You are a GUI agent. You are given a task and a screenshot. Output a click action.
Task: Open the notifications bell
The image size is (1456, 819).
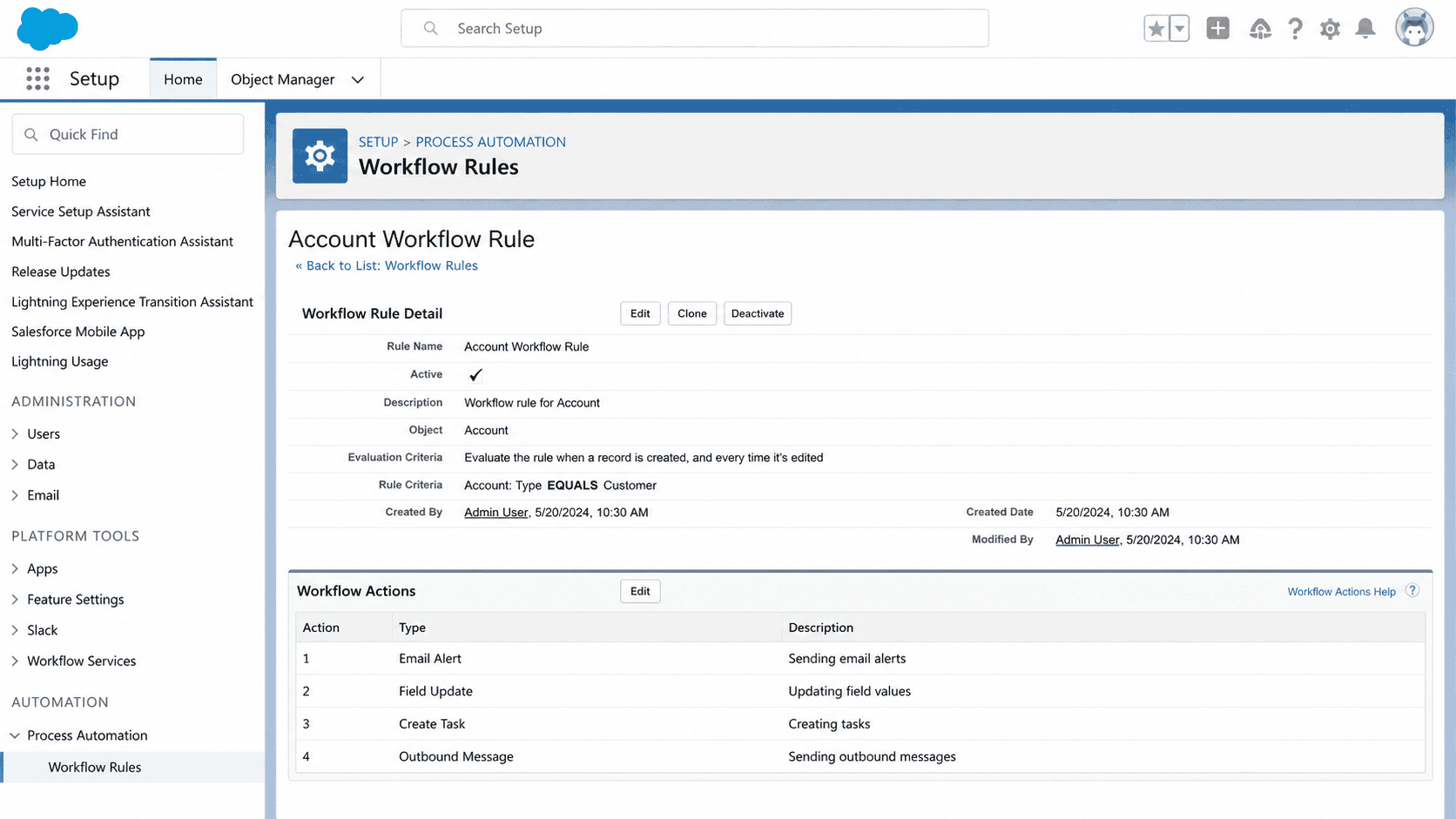tap(1365, 28)
